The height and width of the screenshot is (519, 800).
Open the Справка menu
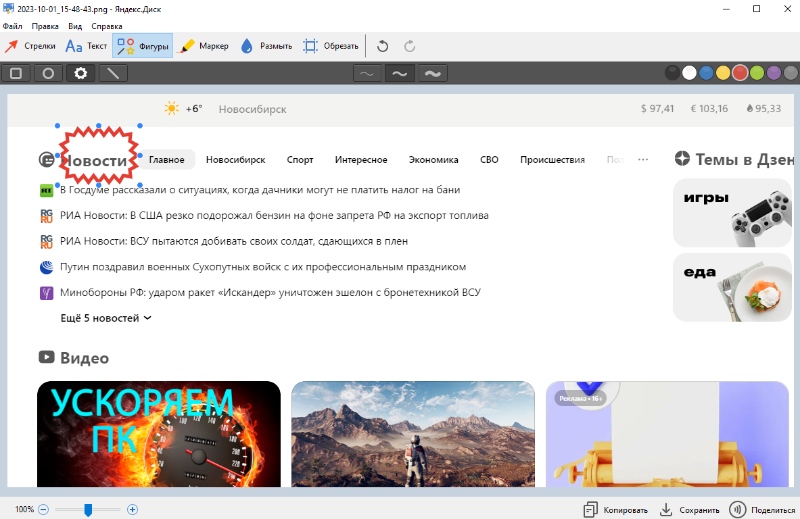coord(107,26)
